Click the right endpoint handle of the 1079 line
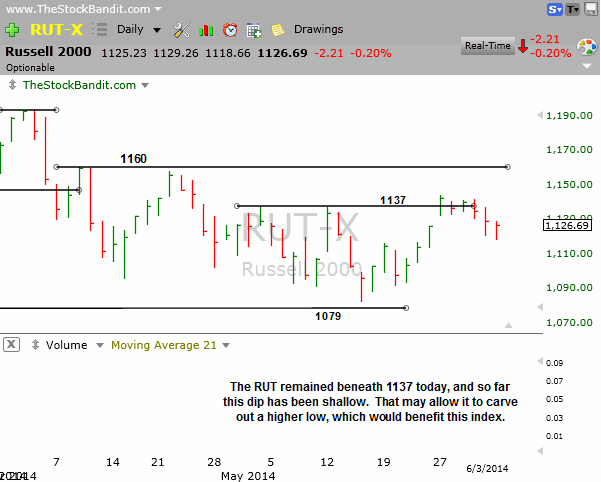The height and width of the screenshot is (482, 601). (406, 308)
